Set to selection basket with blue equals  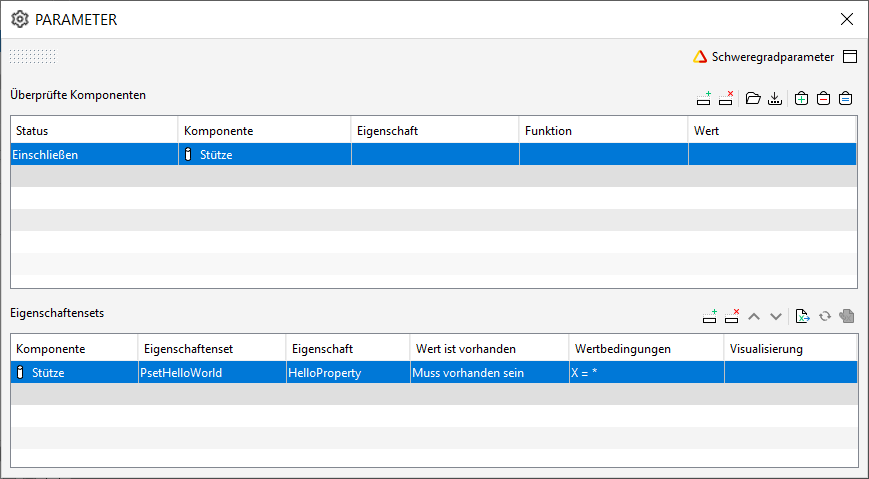pyautogui.click(x=845, y=99)
